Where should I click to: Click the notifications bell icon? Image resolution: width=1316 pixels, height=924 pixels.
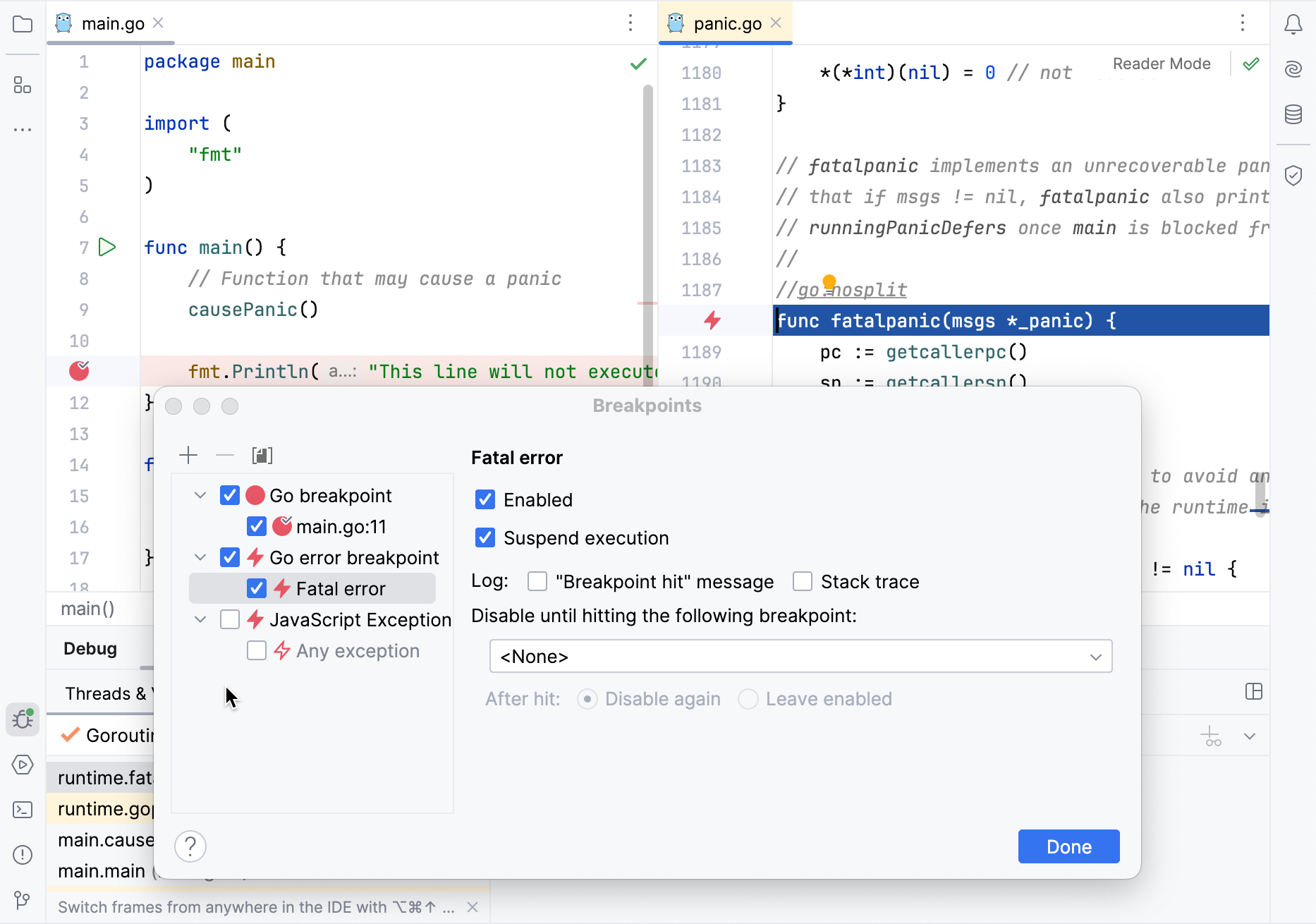[x=1293, y=23]
